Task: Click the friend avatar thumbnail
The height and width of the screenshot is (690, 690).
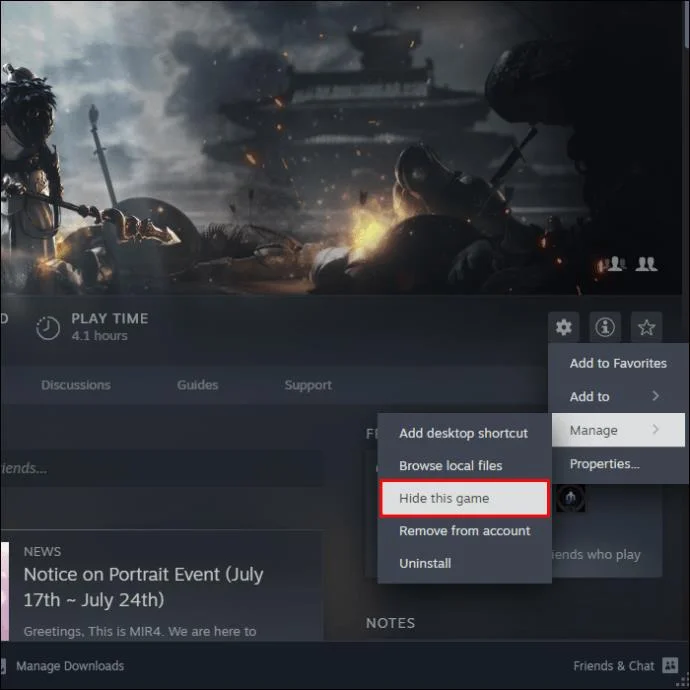Action: [570, 498]
